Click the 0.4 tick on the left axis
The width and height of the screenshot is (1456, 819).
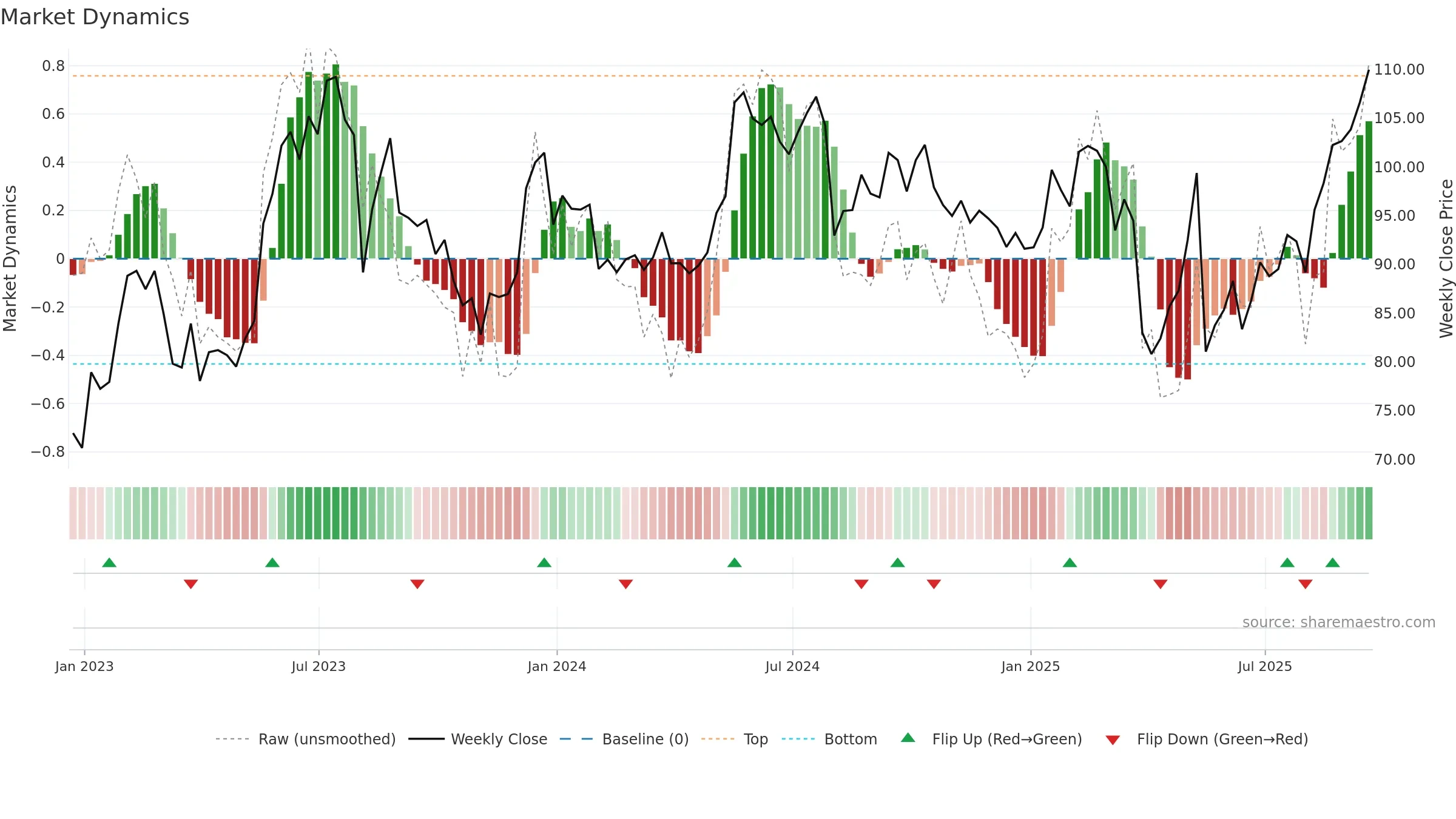pyautogui.click(x=53, y=162)
